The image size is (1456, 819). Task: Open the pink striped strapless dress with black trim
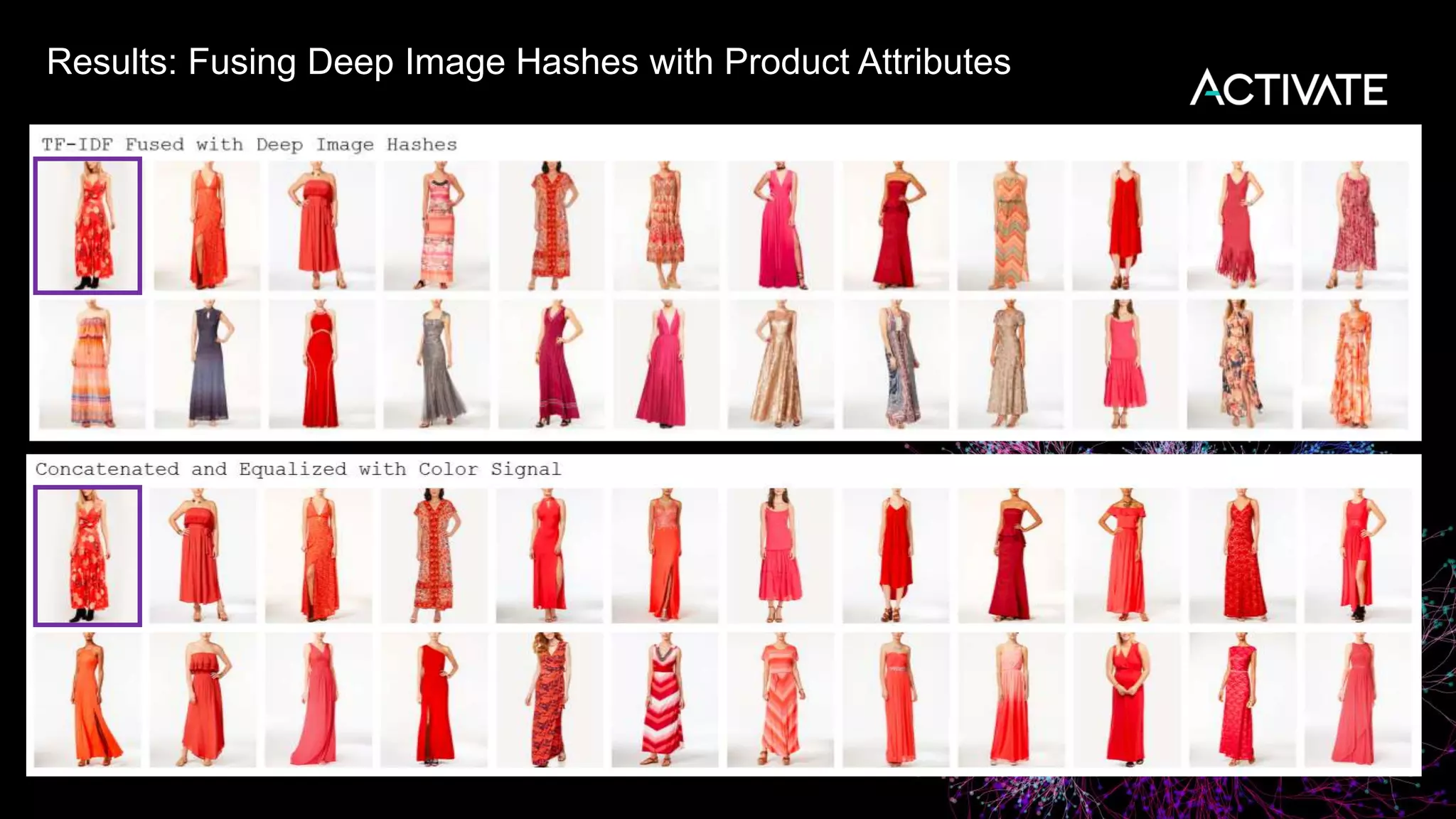pyautogui.click(x=437, y=225)
